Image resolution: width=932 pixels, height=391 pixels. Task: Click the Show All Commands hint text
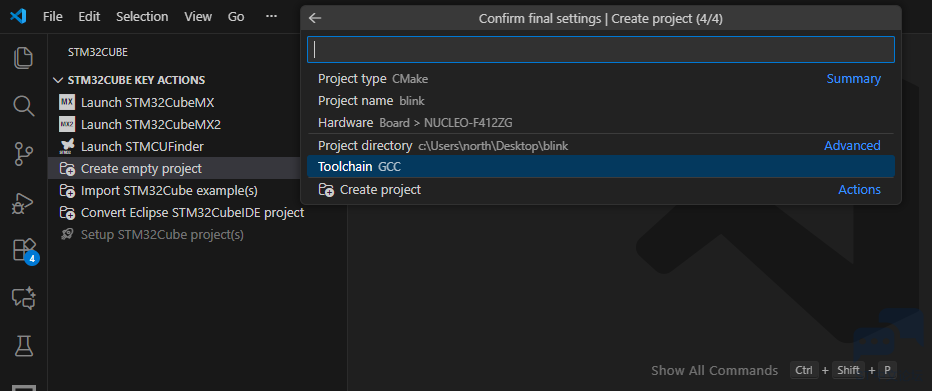click(714, 370)
